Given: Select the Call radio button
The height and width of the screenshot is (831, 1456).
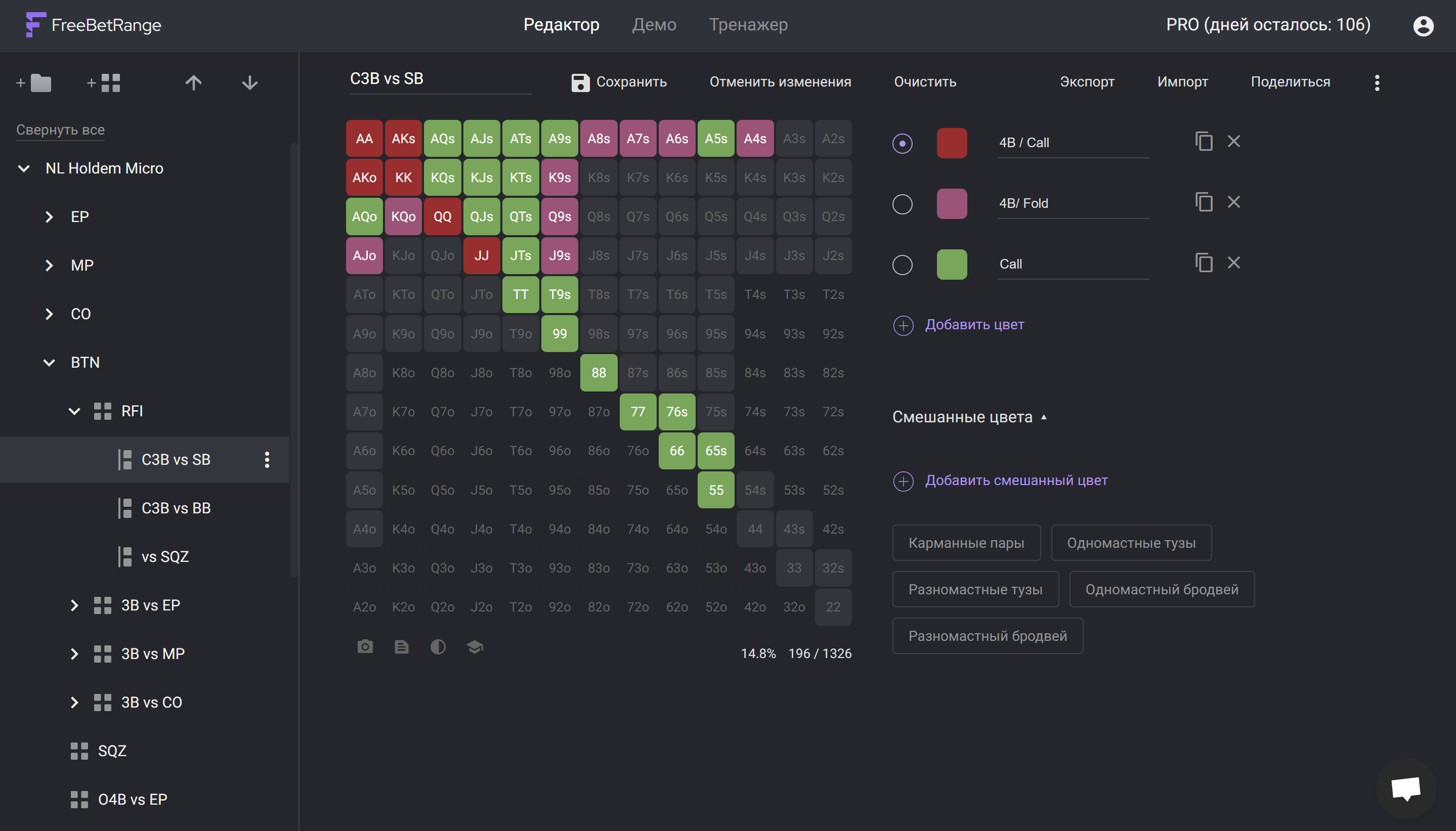Looking at the screenshot, I should point(902,265).
